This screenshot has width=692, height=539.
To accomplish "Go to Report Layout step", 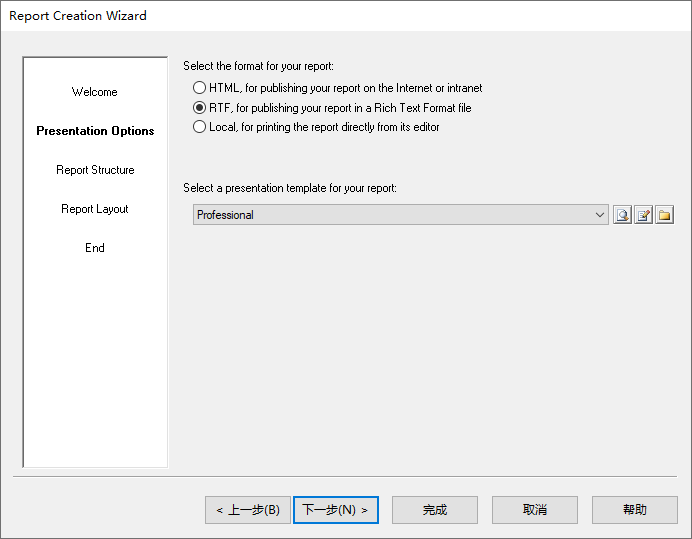I will (x=94, y=209).
